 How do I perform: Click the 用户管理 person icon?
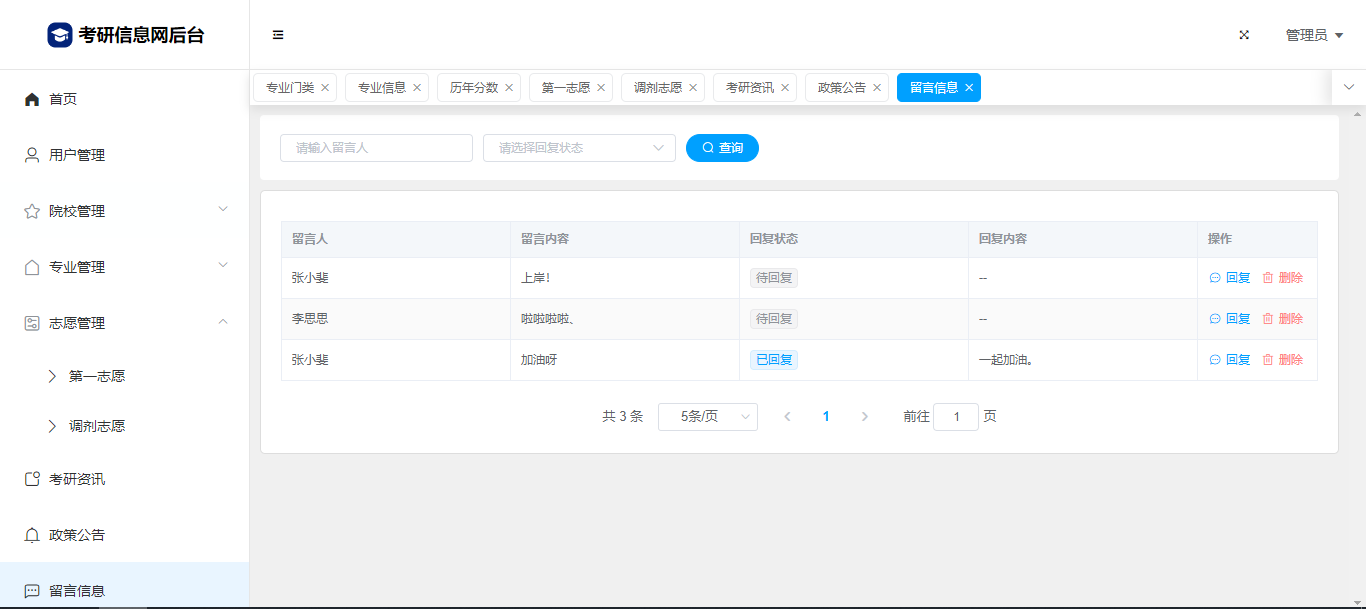[x=32, y=155]
